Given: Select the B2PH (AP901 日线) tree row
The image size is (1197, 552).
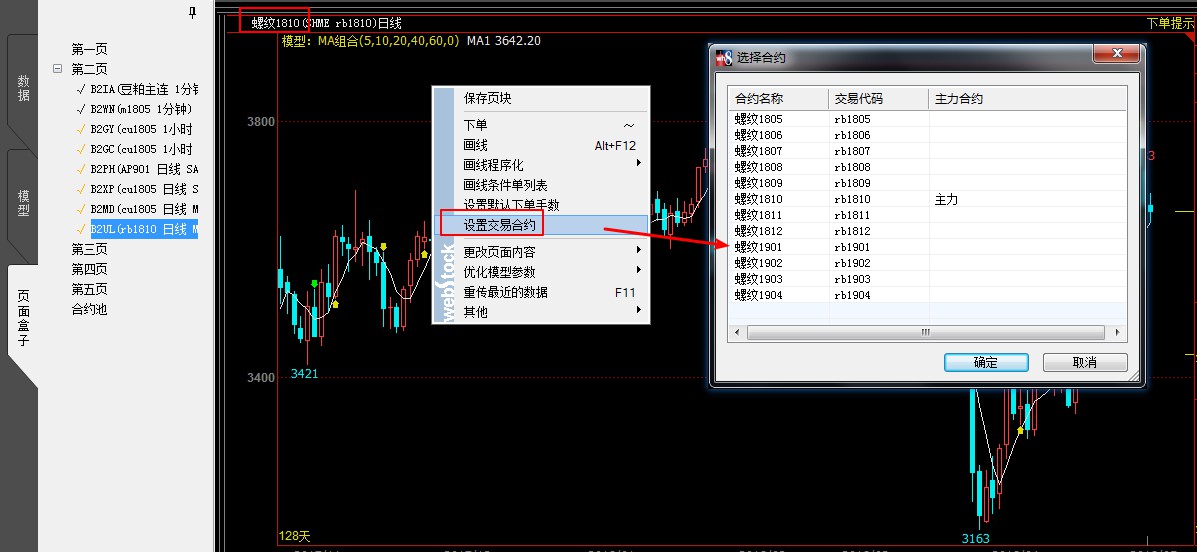Looking at the screenshot, I should [x=144, y=169].
